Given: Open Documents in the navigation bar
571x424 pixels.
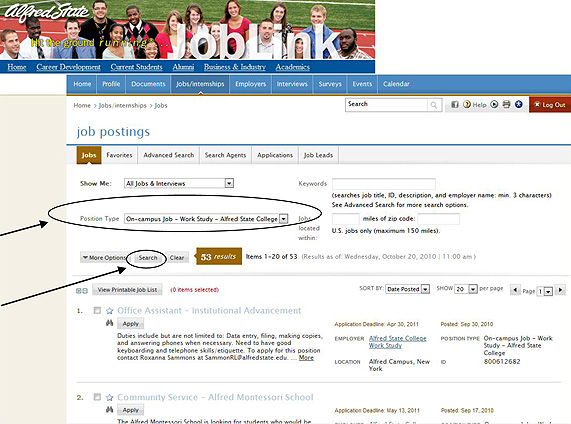Looking at the screenshot, I should [x=148, y=84].
